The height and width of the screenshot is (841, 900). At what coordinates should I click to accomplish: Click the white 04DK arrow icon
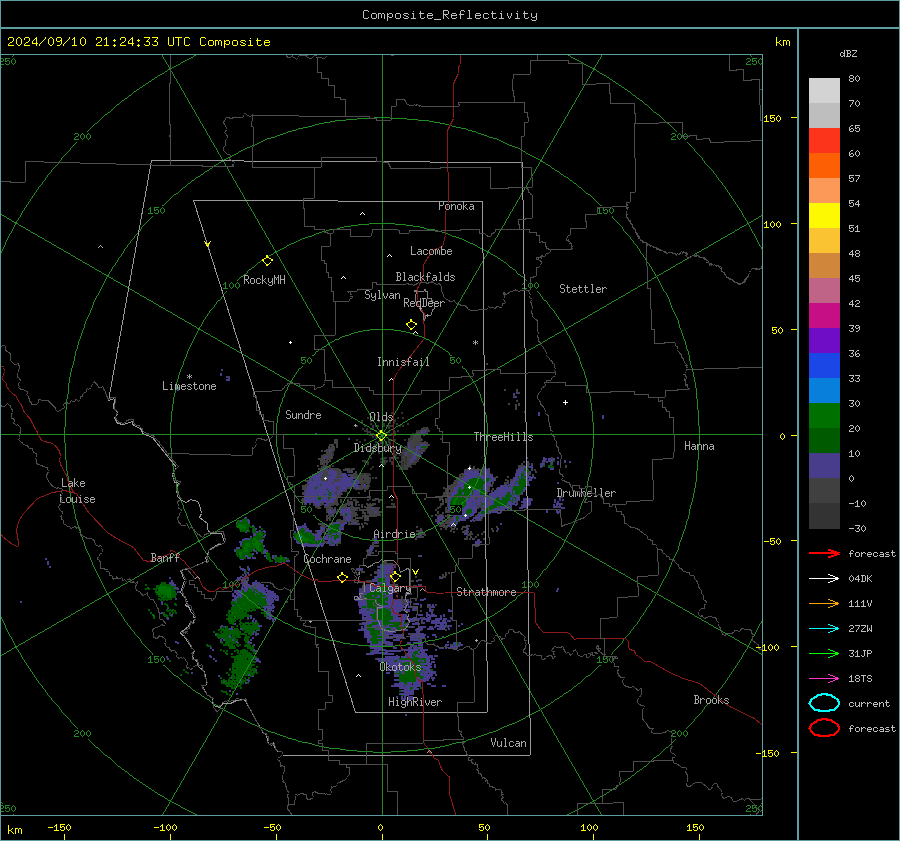(824, 578)
